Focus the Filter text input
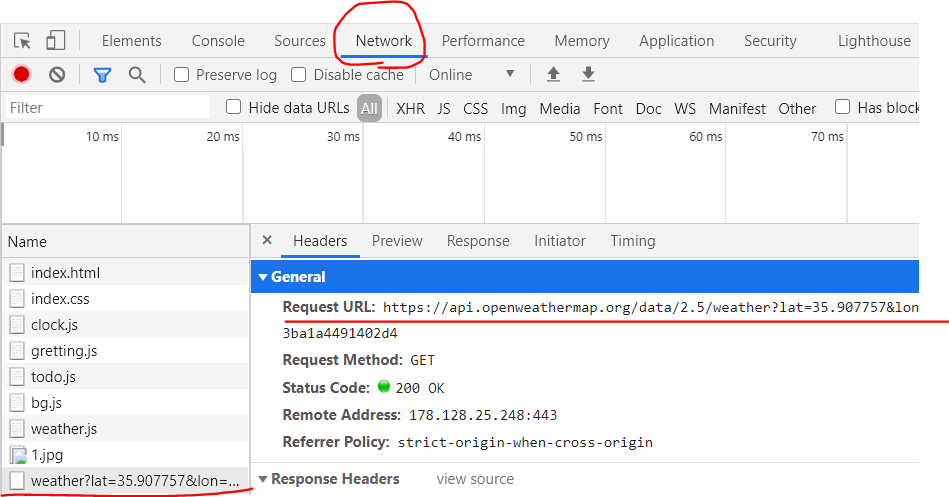Viewport: 949px width, 497px height. pos(108,108)
